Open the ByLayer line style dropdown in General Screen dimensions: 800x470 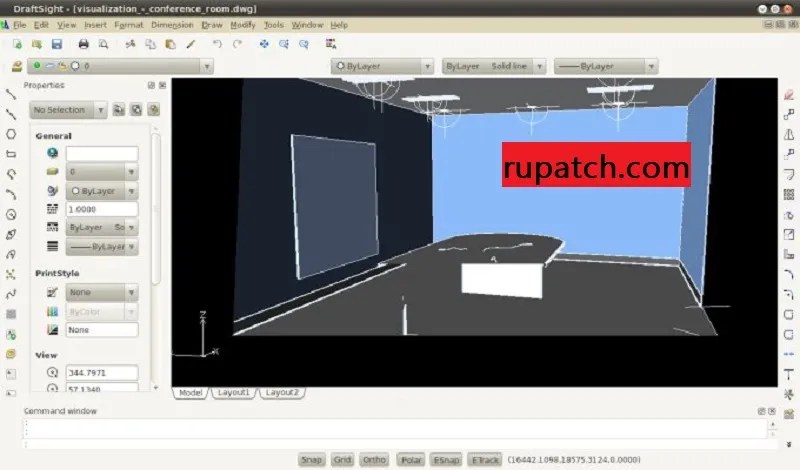pos(102,228)
